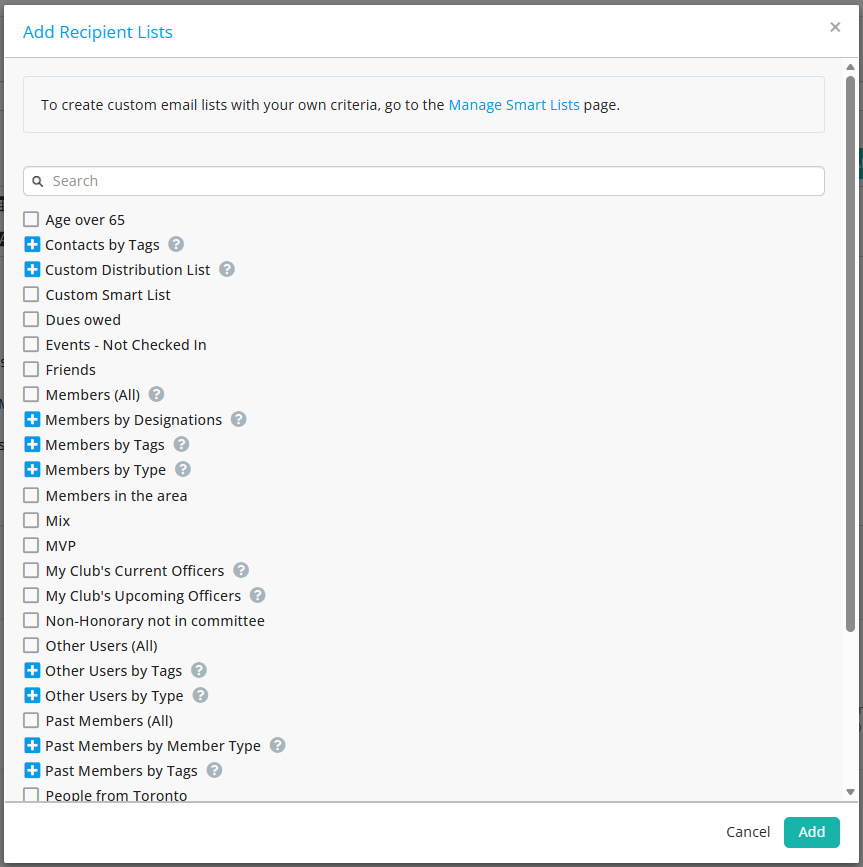
Task: Check the Age over 65 list
Action: 30,218
